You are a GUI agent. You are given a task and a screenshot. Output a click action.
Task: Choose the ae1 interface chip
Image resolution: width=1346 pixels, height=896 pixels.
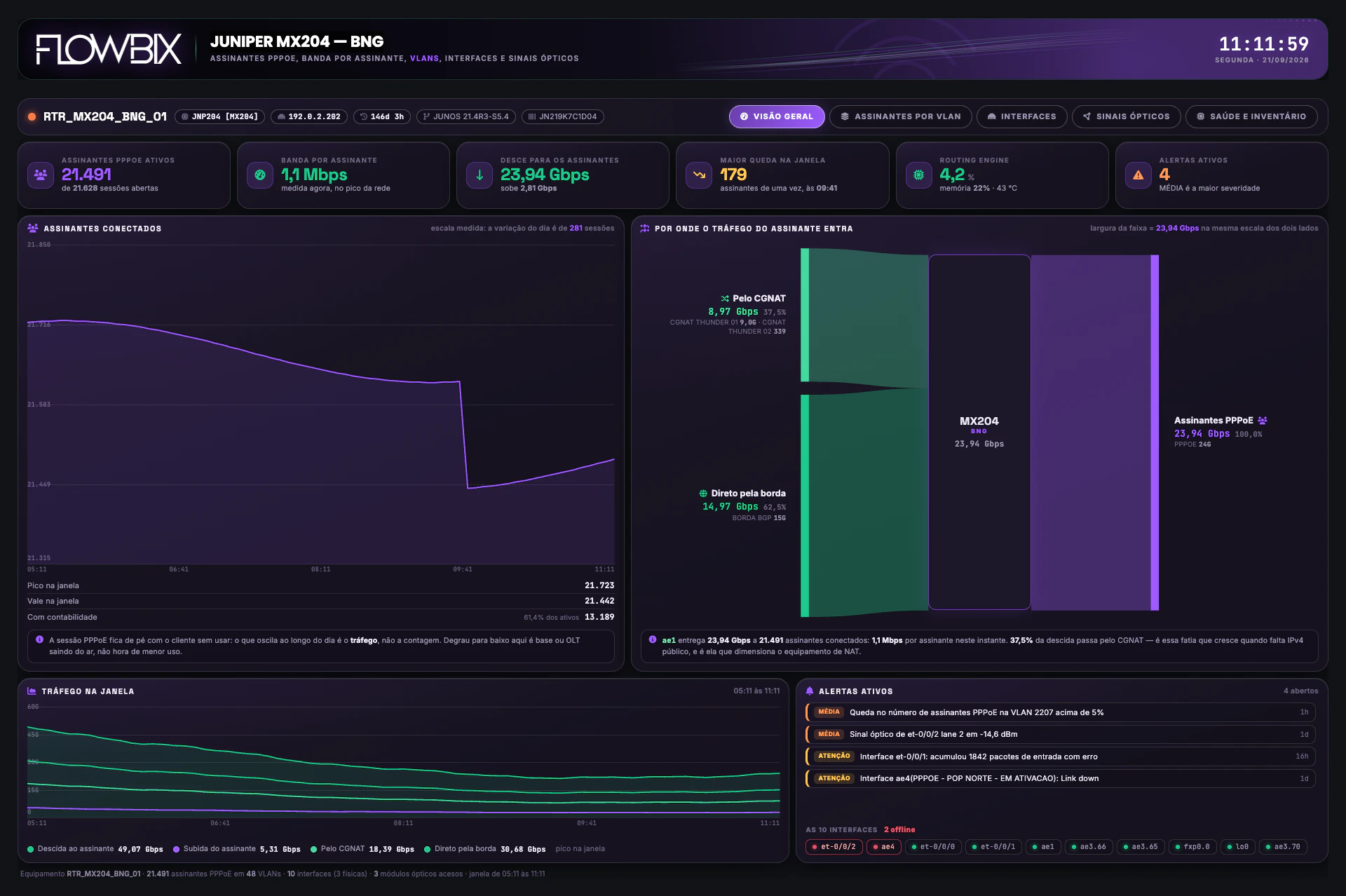[x=1043, y=847]
